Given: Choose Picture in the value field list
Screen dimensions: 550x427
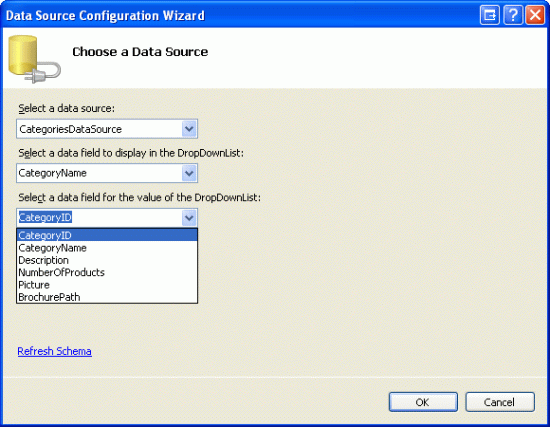Looking at the screenshot, I should (x=107, y=285).
